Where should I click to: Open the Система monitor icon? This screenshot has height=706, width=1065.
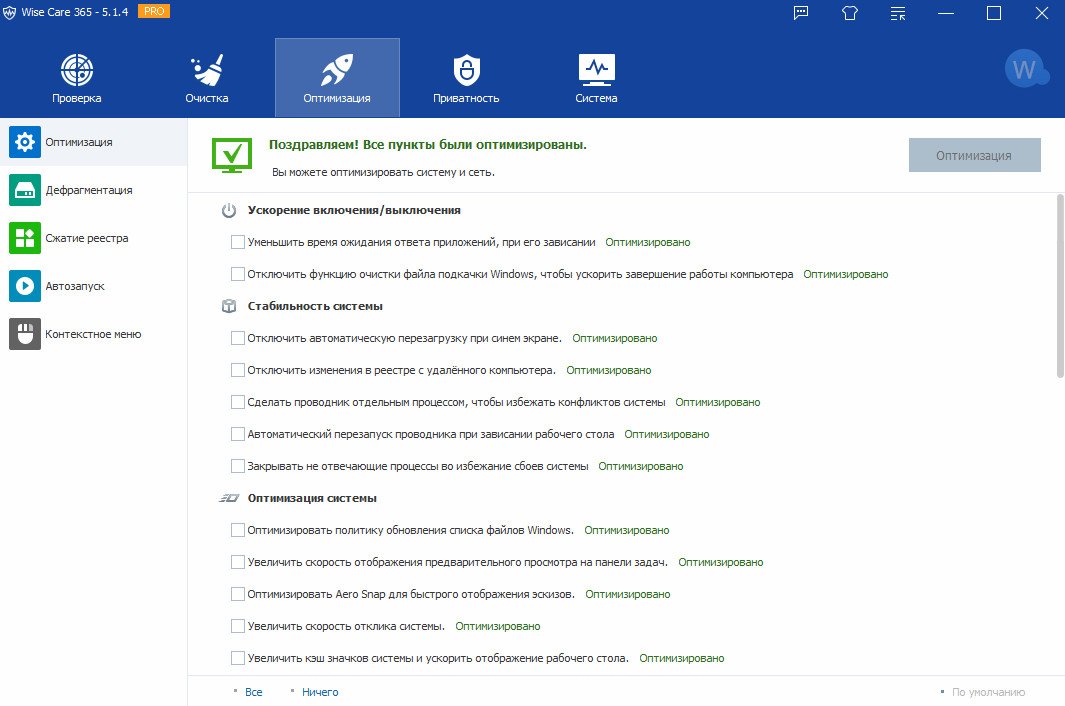[596, 70]
